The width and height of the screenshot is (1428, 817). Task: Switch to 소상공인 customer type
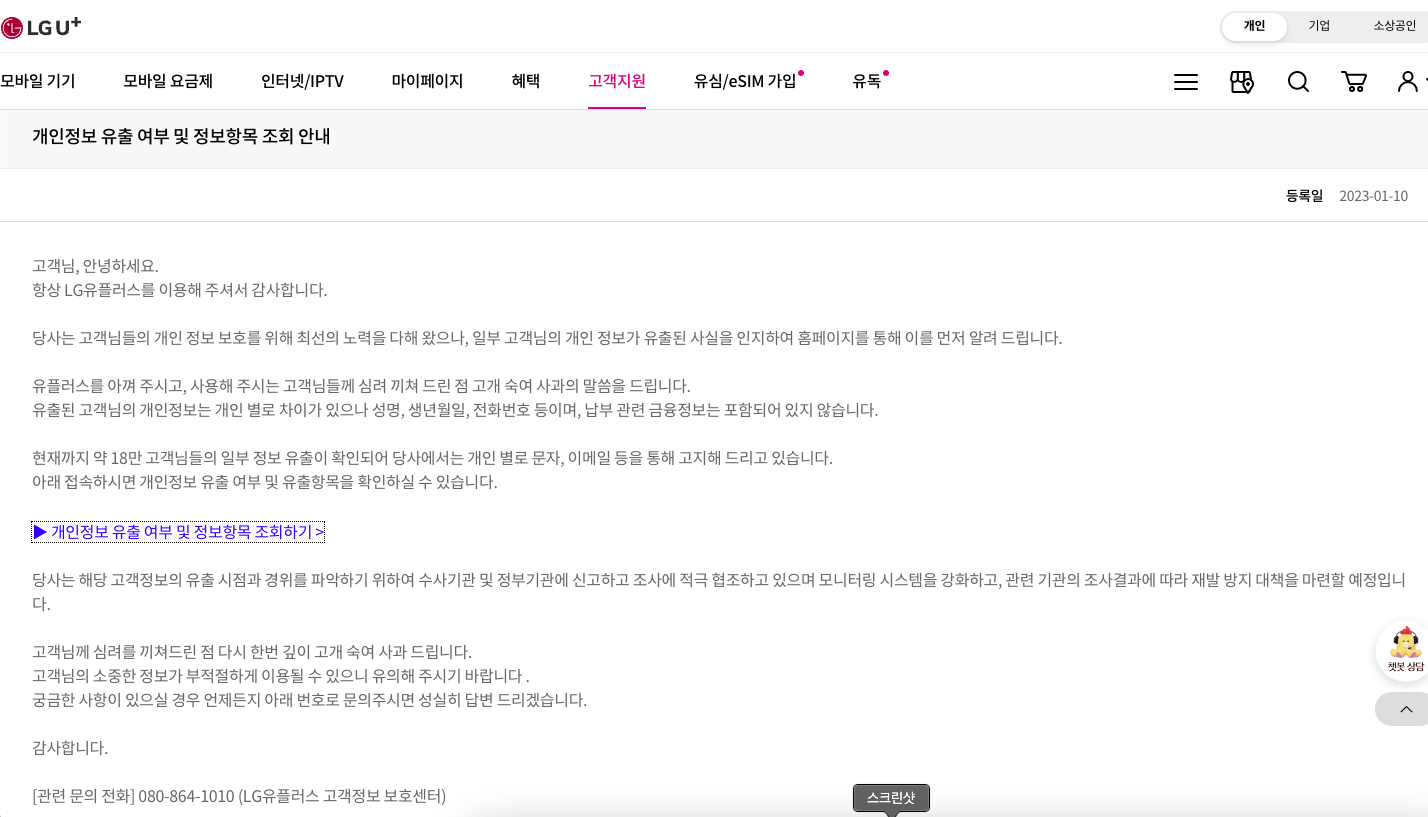click(1394, 26)
